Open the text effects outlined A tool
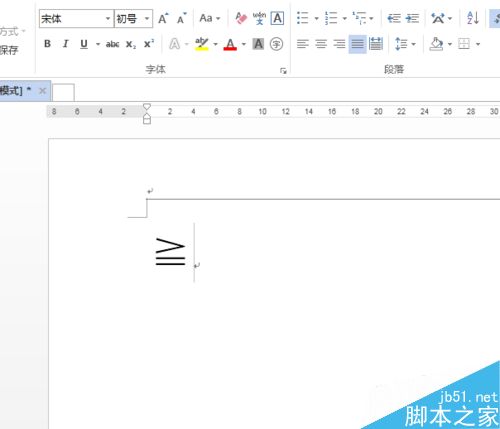Viewport: 500px width, 429px height. tap(175, 44)
